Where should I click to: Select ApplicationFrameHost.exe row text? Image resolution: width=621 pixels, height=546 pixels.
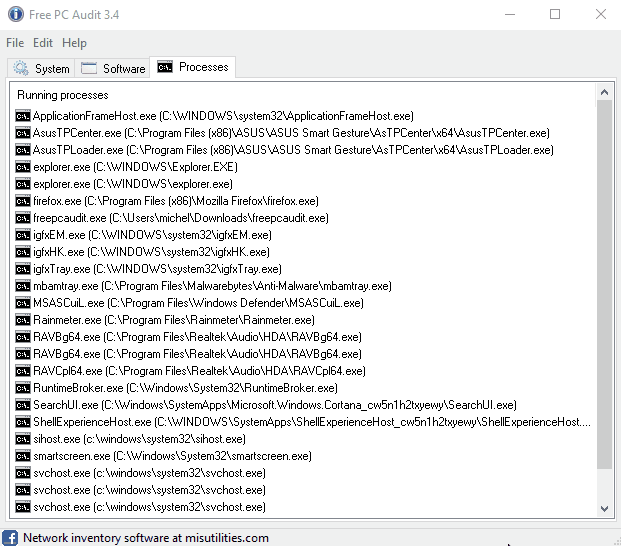[x=223, y=116]
